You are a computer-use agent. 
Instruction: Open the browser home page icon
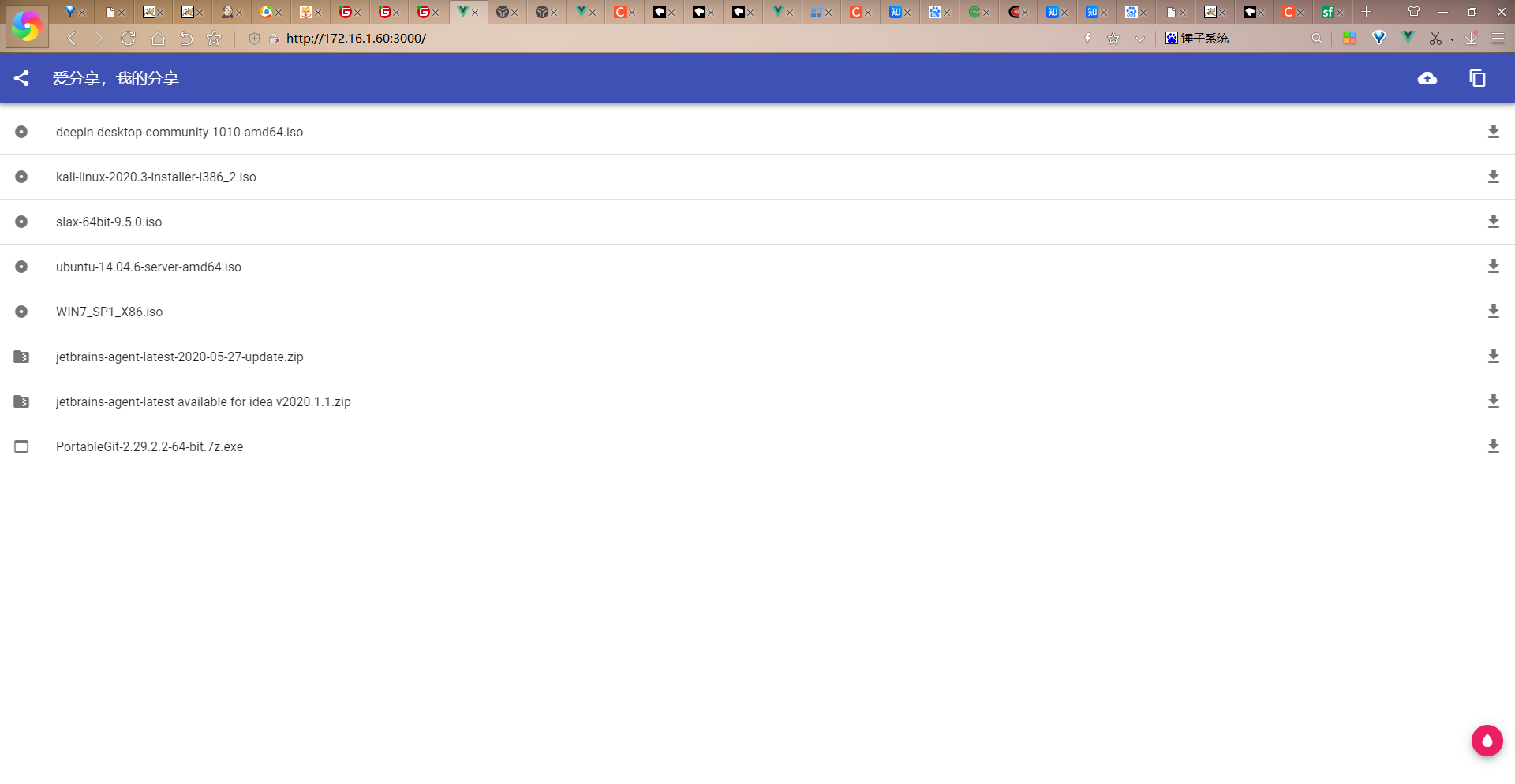[158, 38]
